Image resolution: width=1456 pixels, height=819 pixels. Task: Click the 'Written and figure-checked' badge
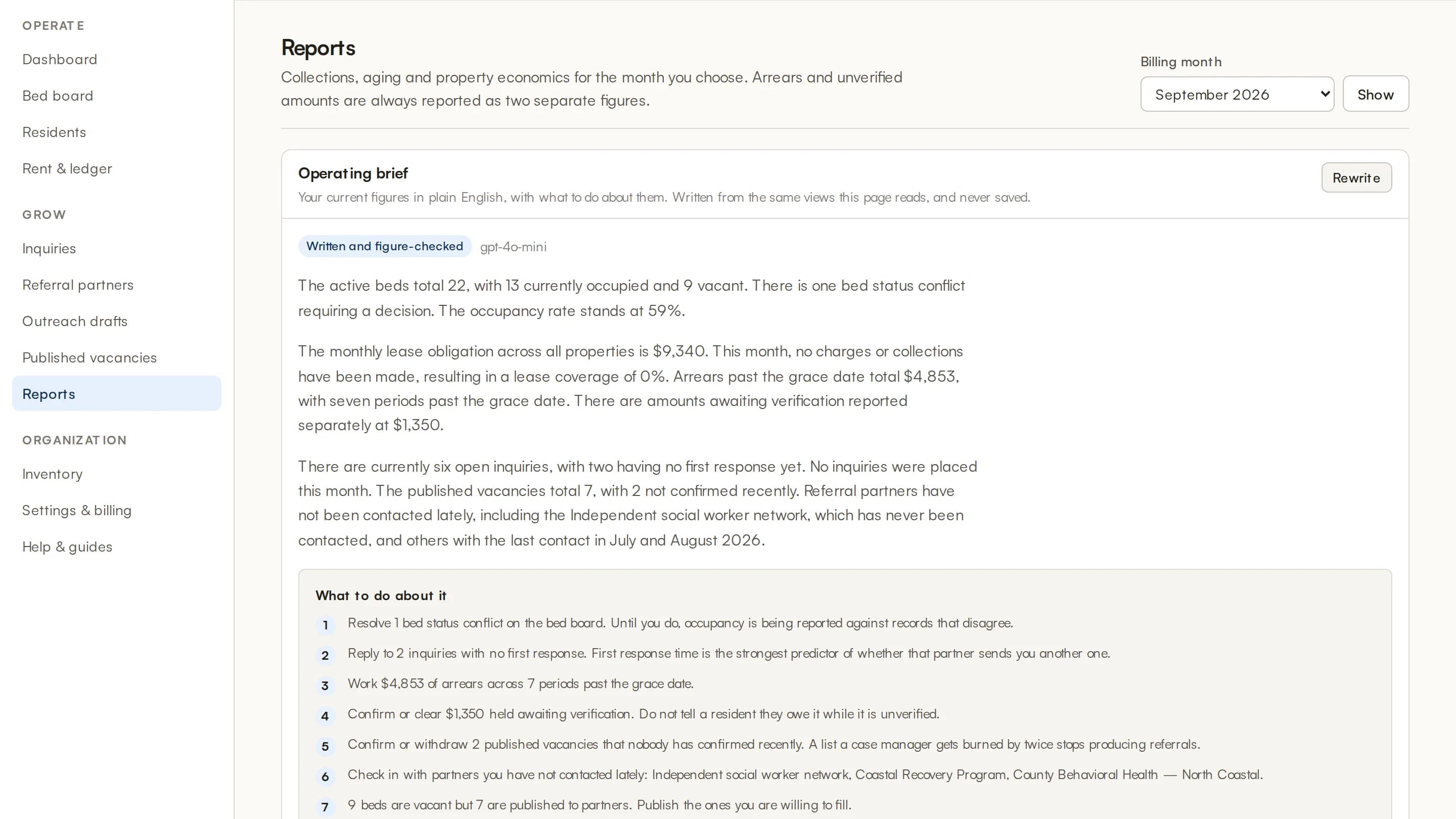point(385,246)
